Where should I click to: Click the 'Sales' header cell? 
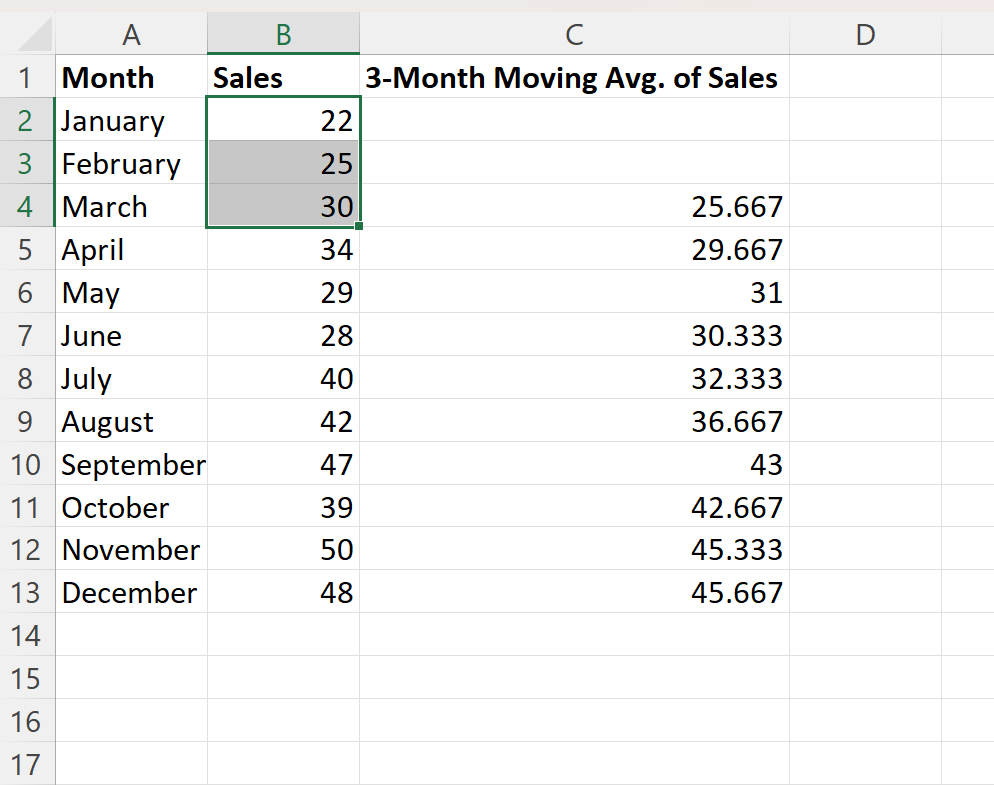tap(283, 77)
